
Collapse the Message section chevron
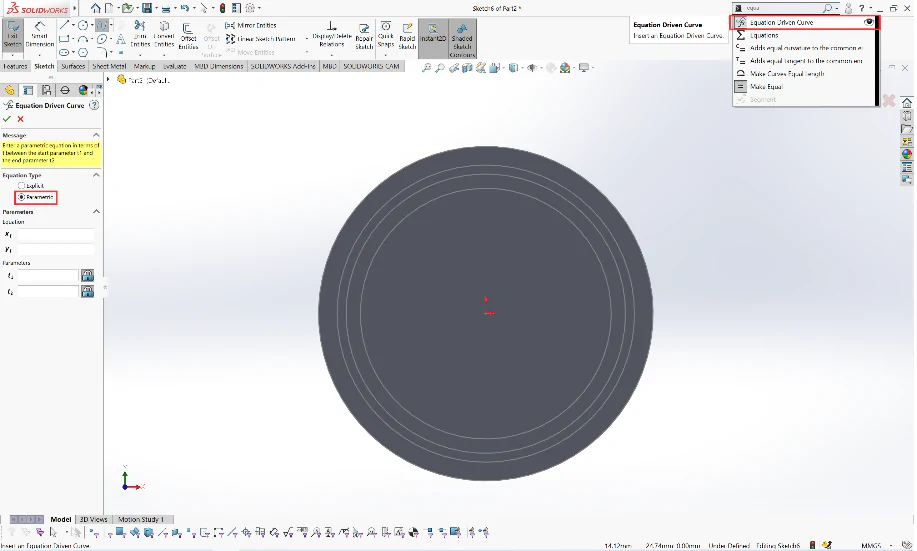(x=96, y=135)
